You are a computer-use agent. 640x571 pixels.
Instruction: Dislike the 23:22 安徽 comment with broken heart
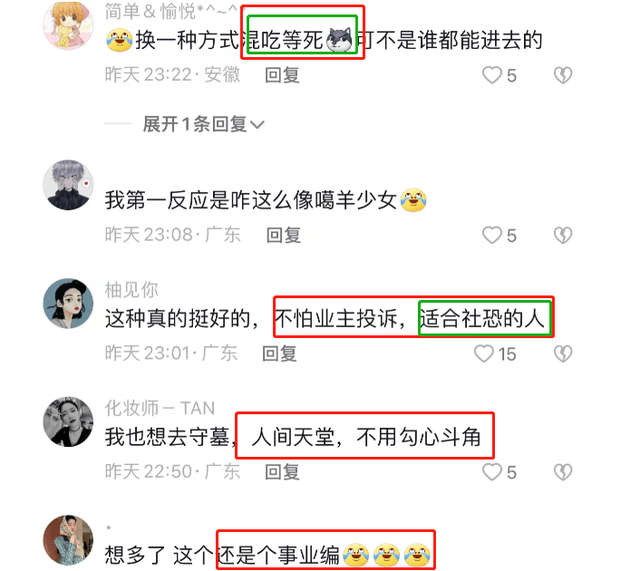pyautogui.click(x=563, y=75)
